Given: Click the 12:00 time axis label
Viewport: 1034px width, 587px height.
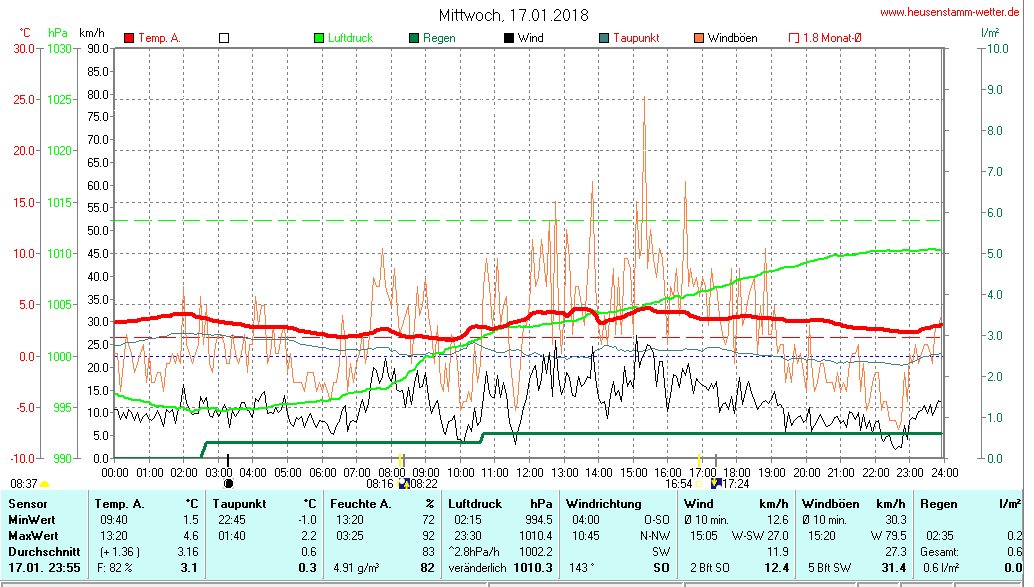Looking at the screenshot, I should 529,471.
